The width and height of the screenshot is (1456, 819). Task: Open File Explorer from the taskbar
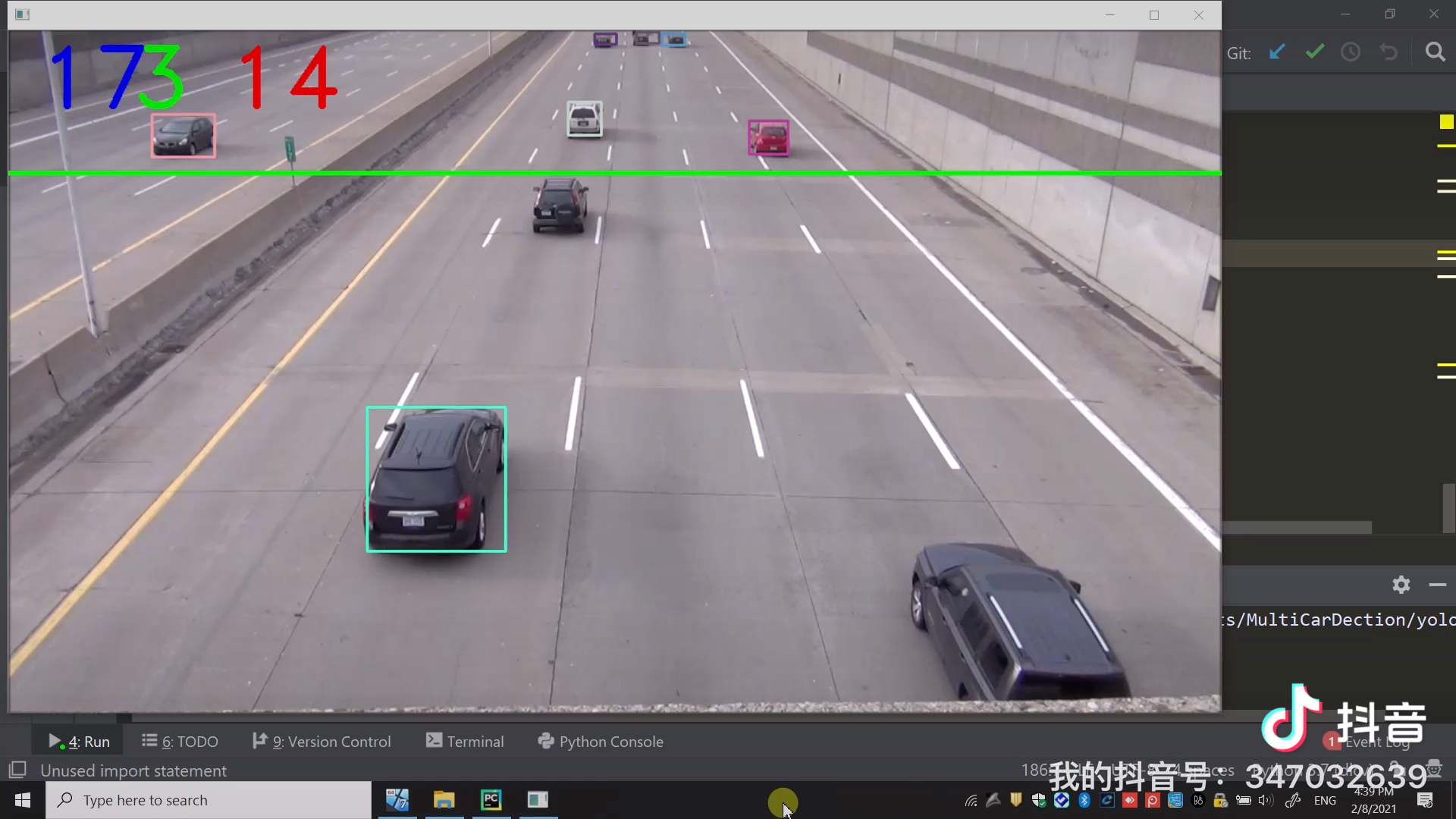[444, 800]
